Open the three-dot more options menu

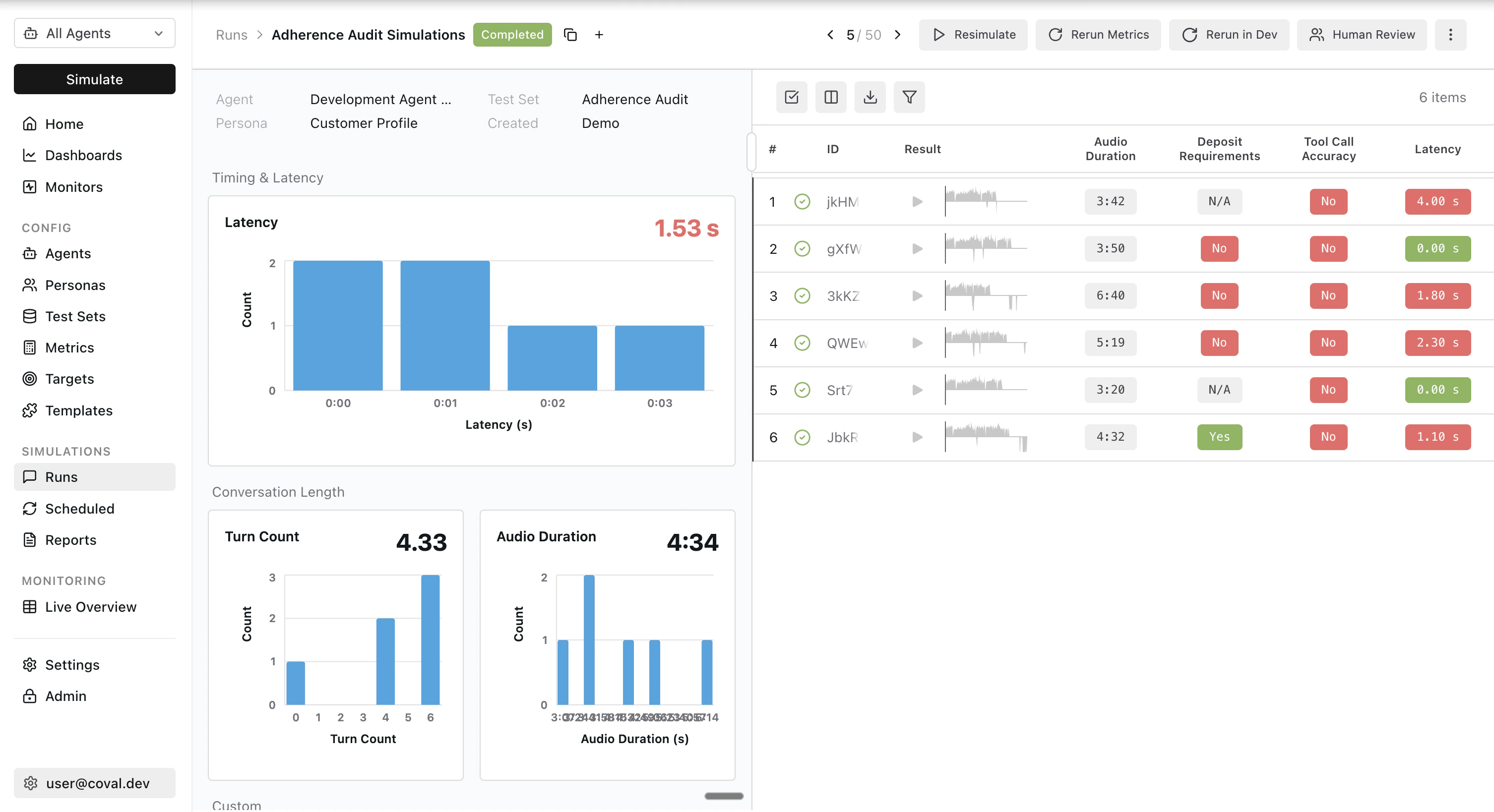point(1450,35)
